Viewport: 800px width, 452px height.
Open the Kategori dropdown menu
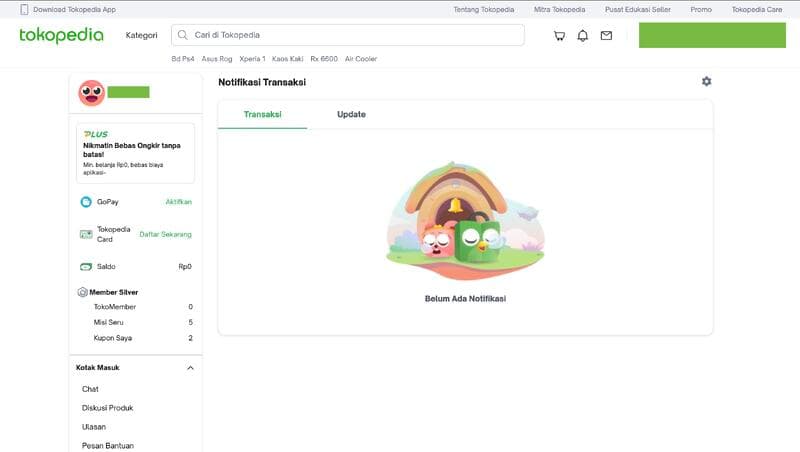tap(141, 35)
